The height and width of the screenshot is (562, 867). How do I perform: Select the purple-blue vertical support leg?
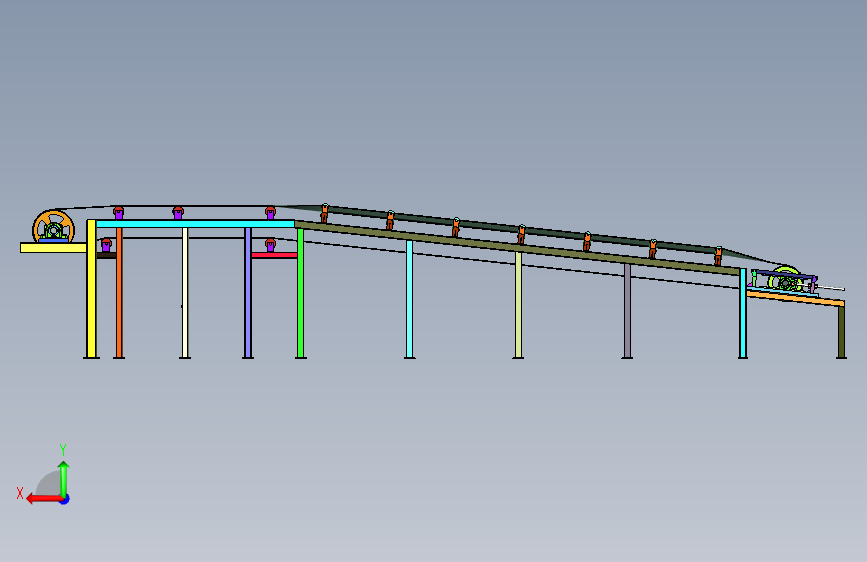[248, 293]
